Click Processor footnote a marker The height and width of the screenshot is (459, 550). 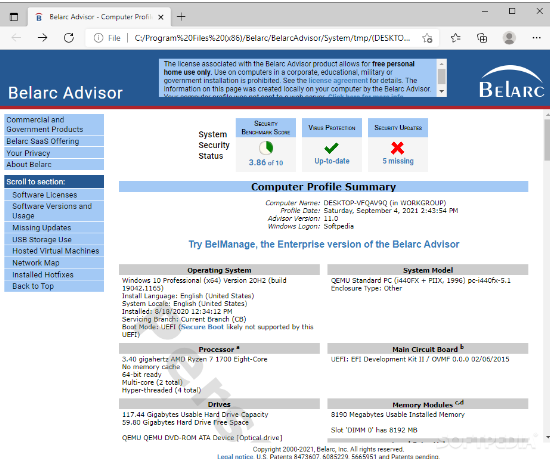(238, 347)
